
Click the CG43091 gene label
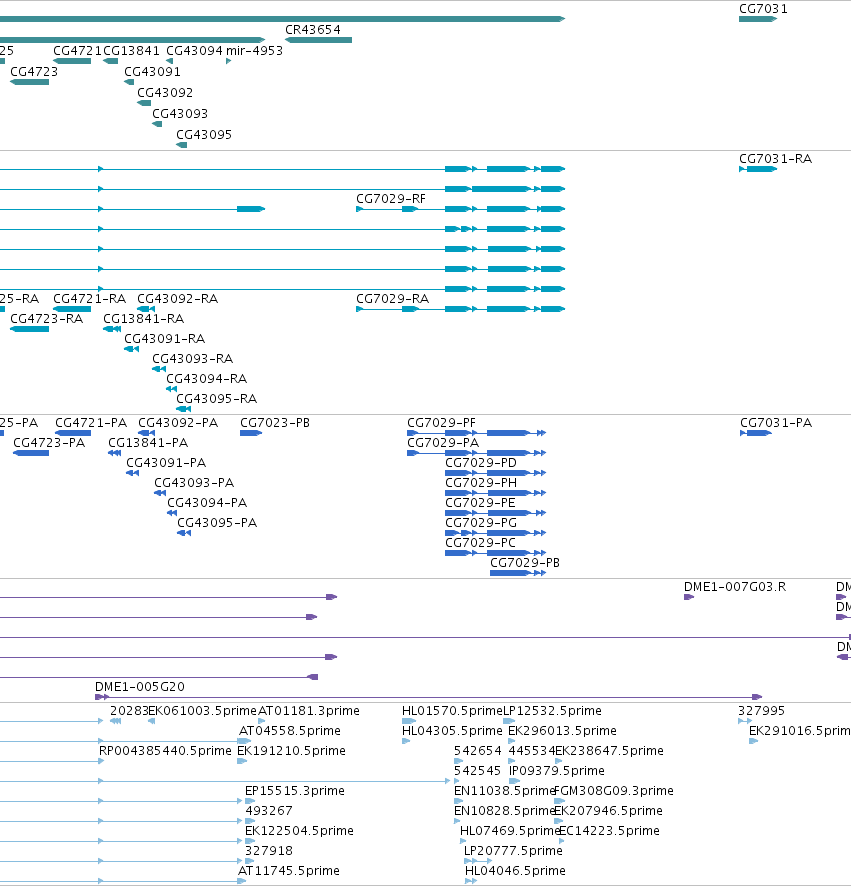click(153, 72)
